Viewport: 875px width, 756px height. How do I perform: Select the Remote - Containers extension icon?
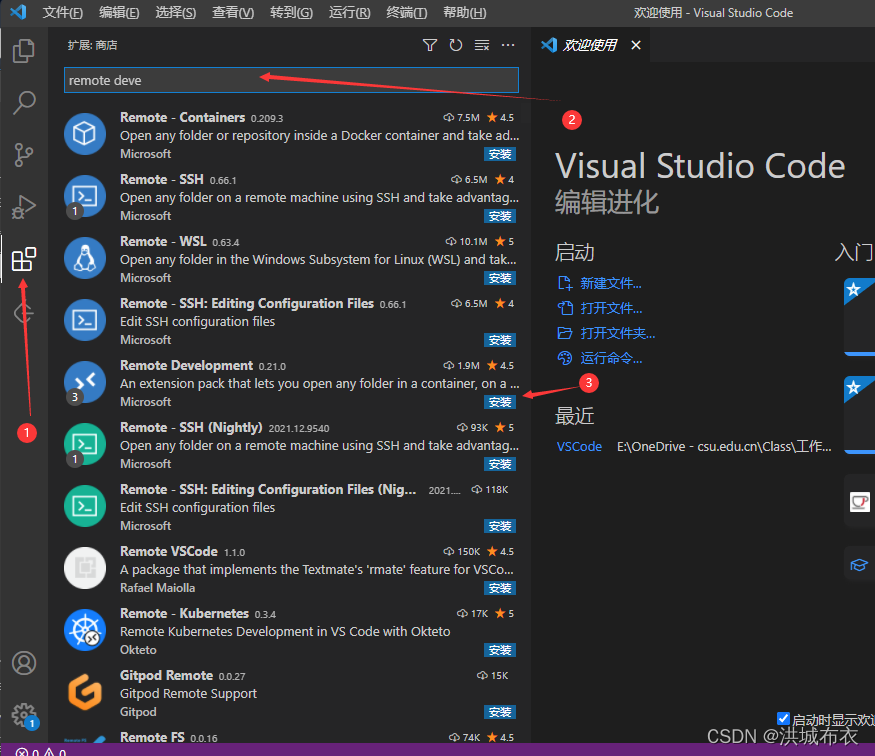point(85,134)
